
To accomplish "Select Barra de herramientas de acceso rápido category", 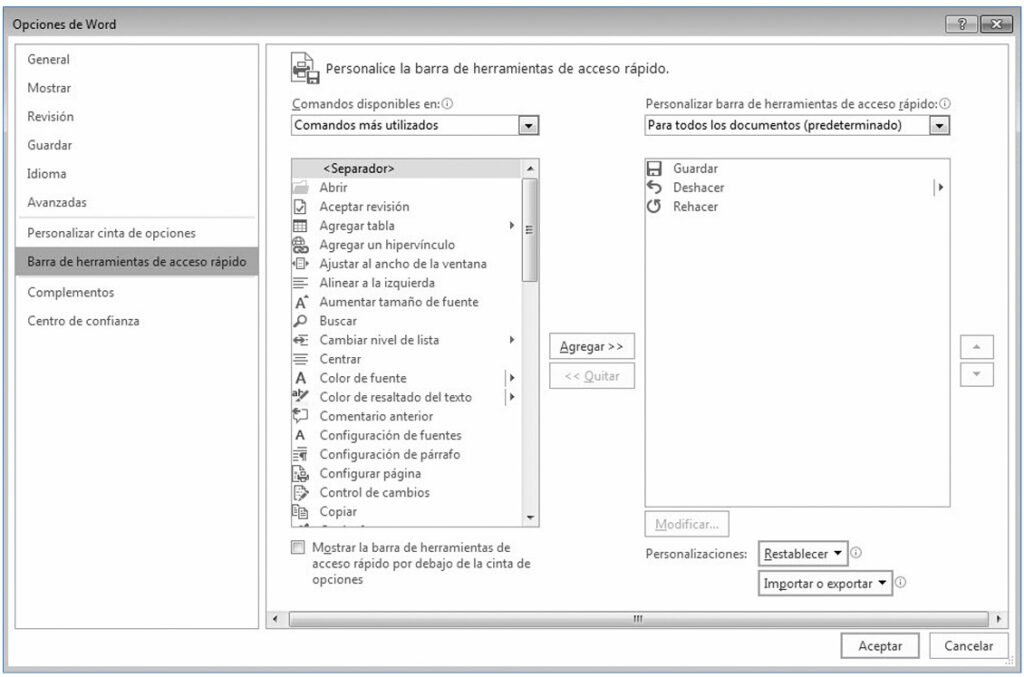I will click(136, 262).
